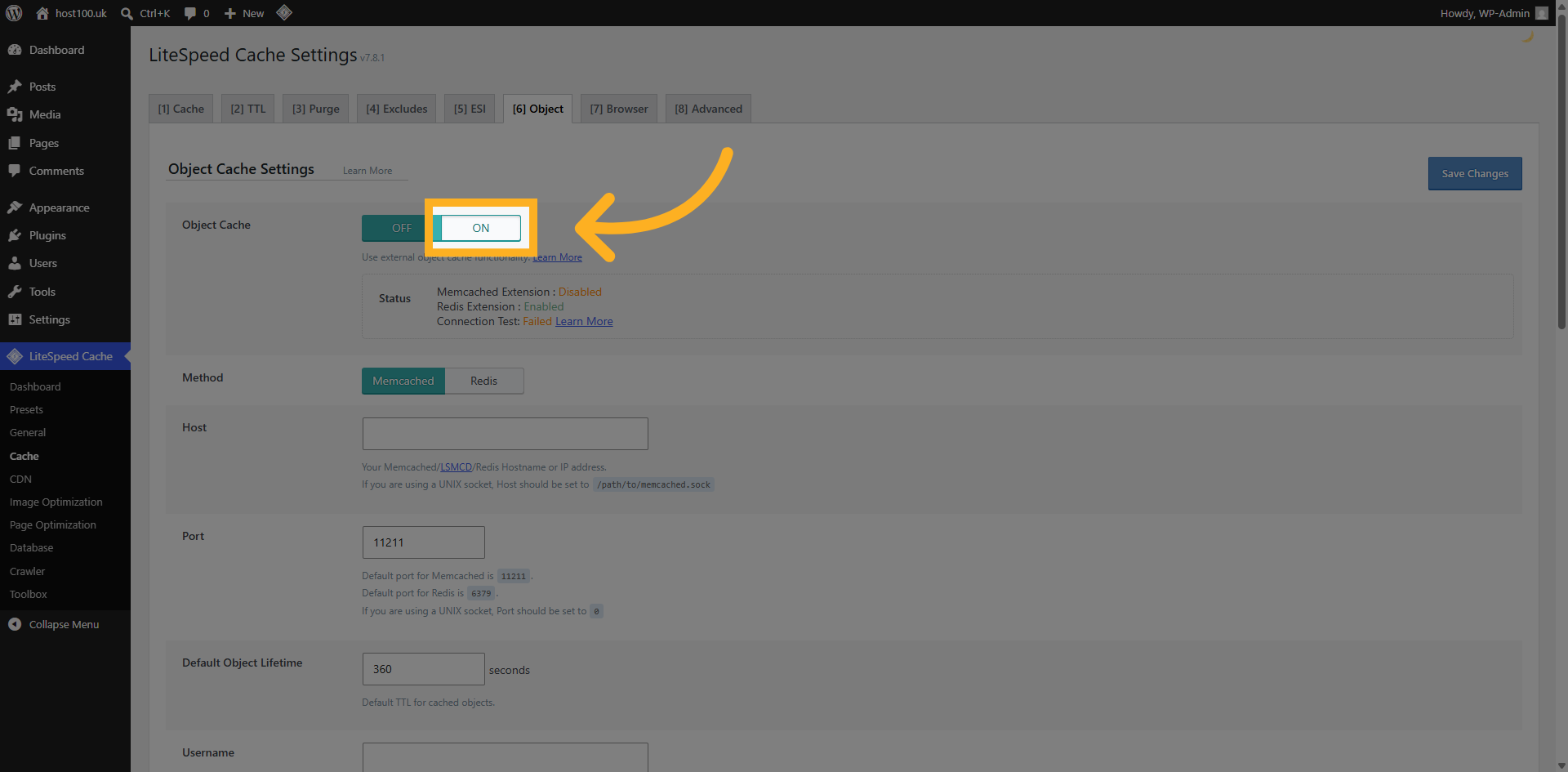Turn Object Cache OFF
1568x772 pixels.
pyautogui.click(x=401, y=228)
